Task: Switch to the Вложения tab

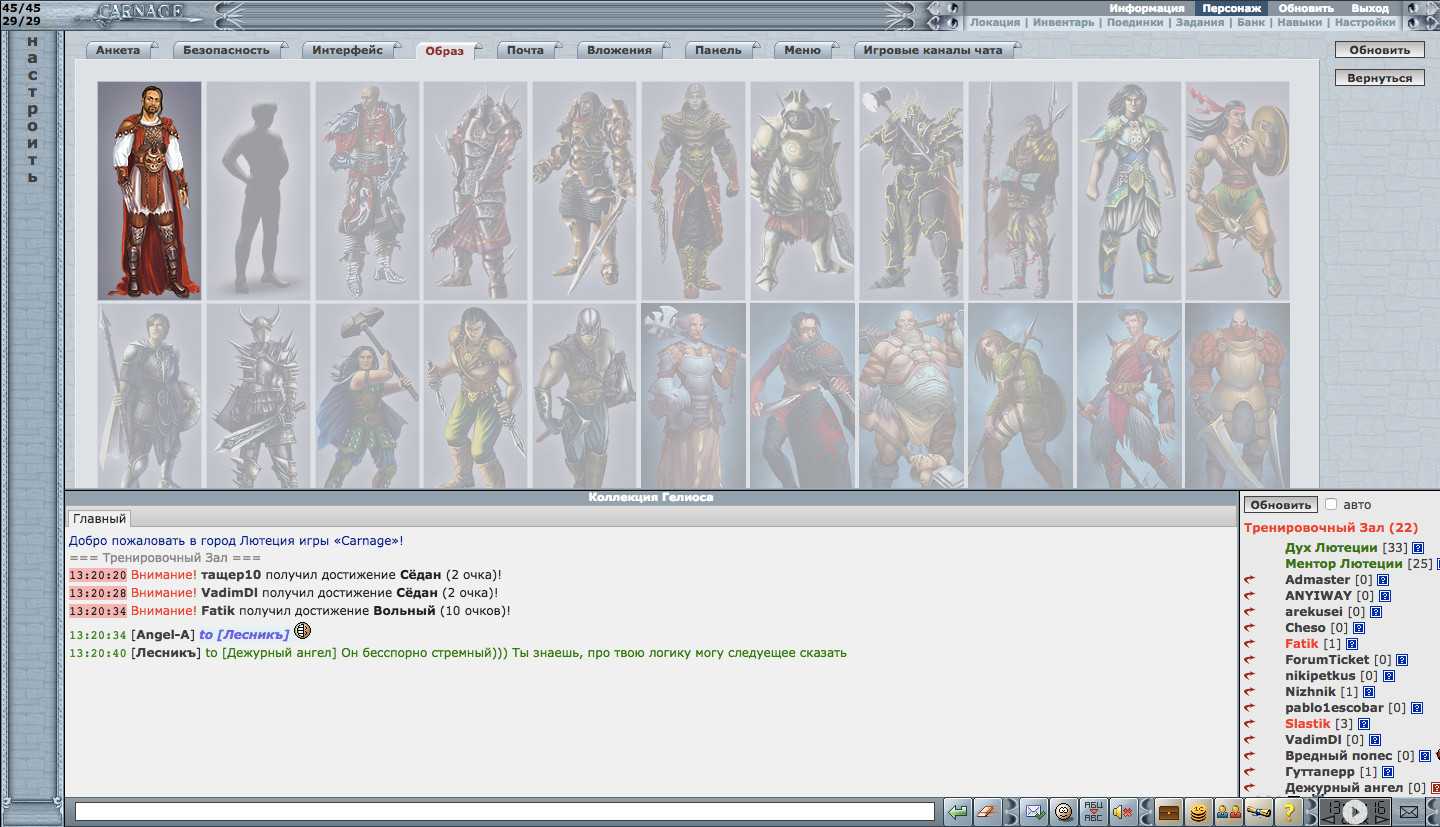Action: pos(619,50)
